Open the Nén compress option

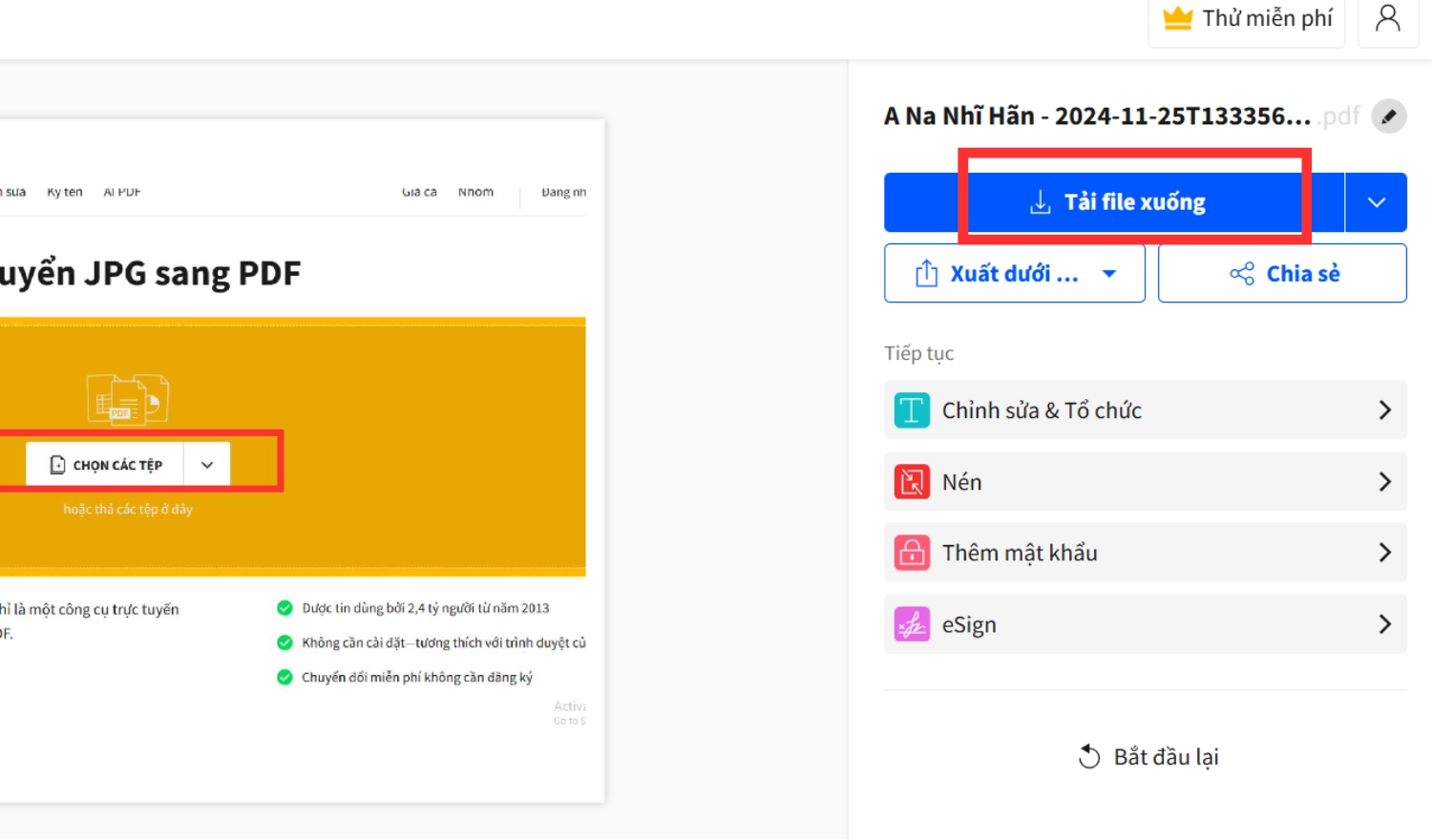pos(1145,482)
